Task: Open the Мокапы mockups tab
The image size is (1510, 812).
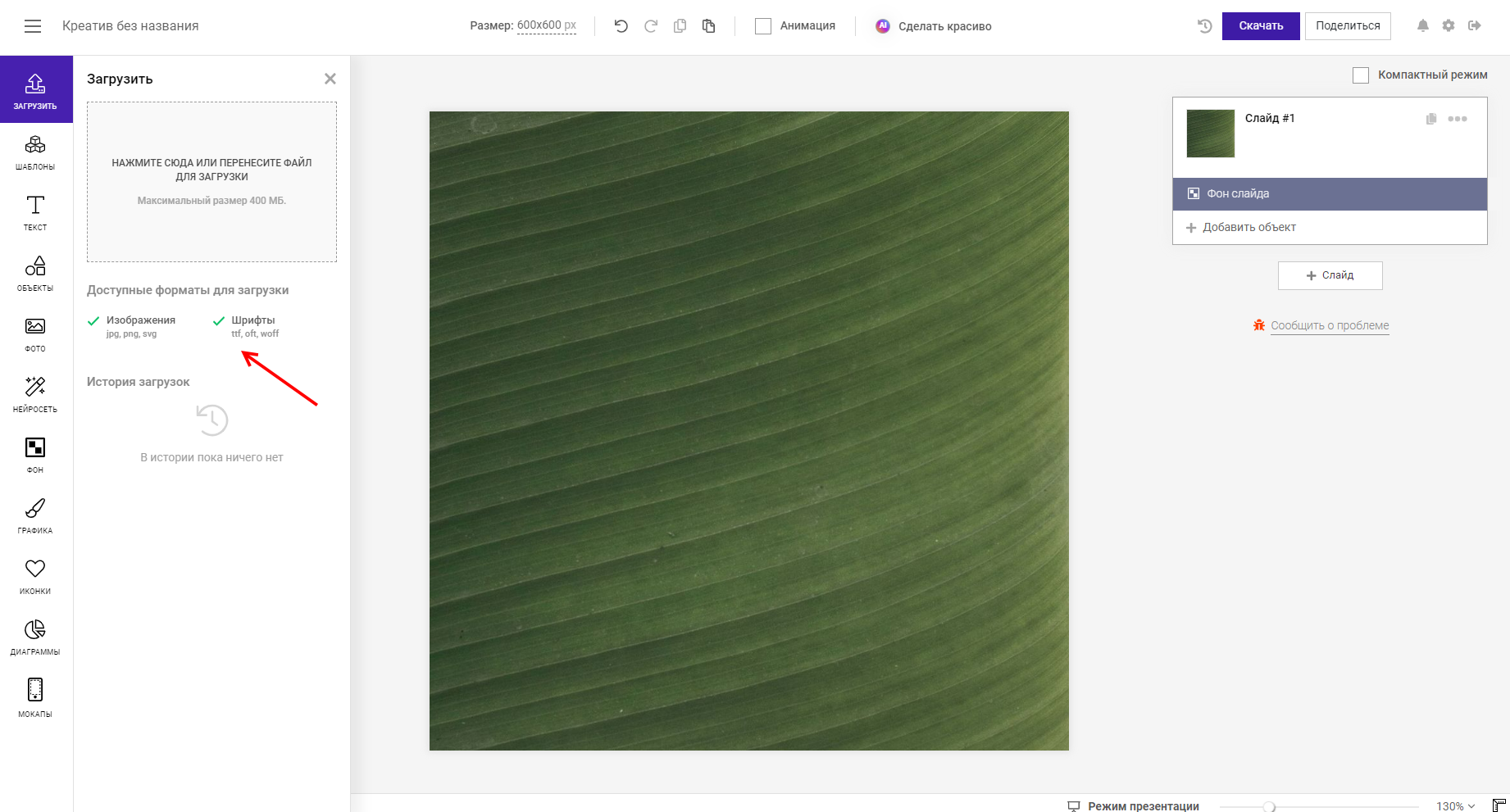Action: coord(35,698)
